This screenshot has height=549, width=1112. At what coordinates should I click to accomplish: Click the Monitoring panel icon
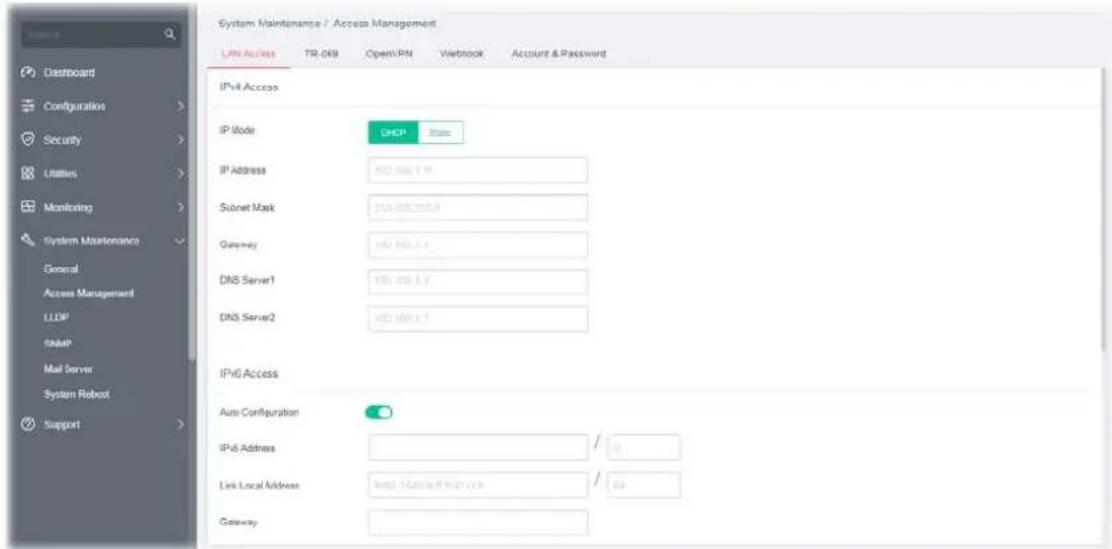point(29,208)
